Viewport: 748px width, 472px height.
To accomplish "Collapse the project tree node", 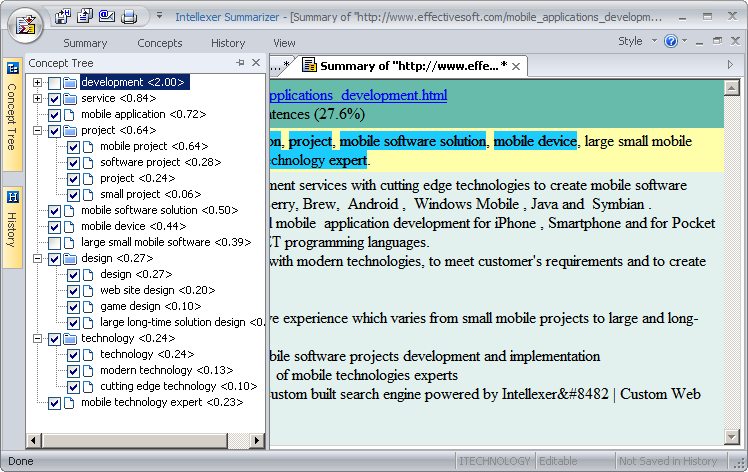I will point(38,131).
